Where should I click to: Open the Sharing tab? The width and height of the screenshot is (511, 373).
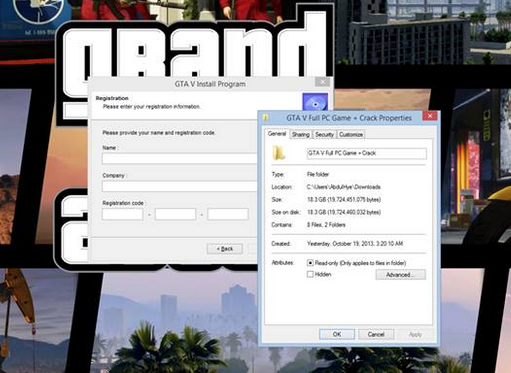click(301, 134)
